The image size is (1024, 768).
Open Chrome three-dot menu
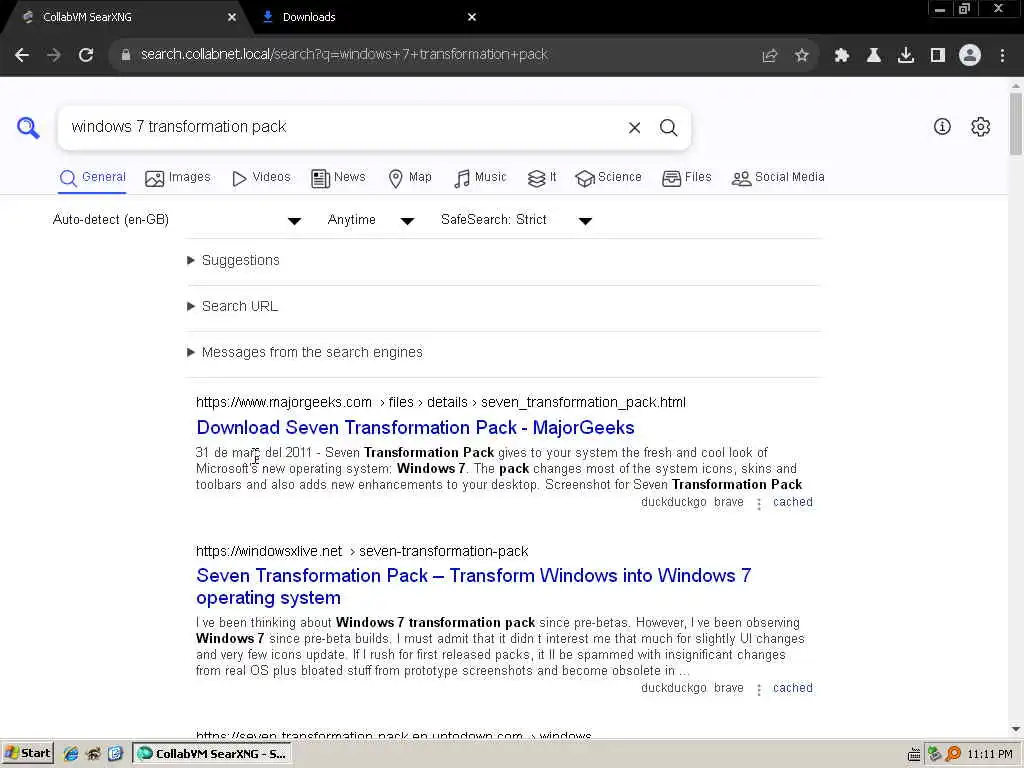[1002, 56]
